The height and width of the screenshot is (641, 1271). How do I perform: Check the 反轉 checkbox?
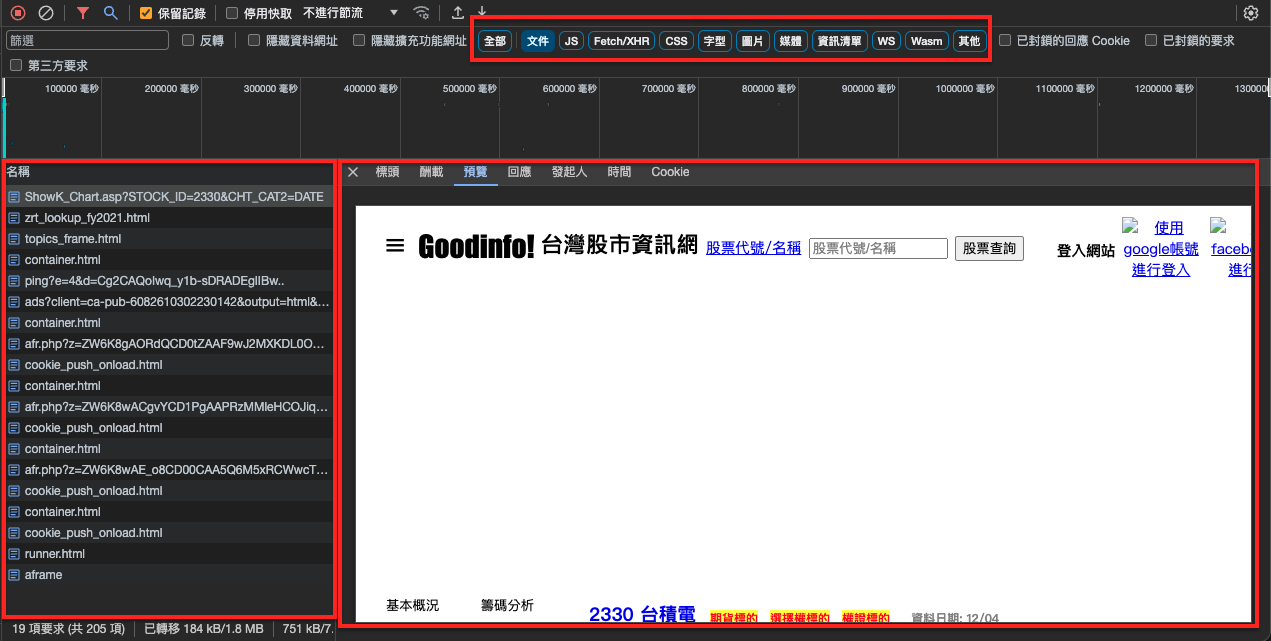click(x=188, y=41)
